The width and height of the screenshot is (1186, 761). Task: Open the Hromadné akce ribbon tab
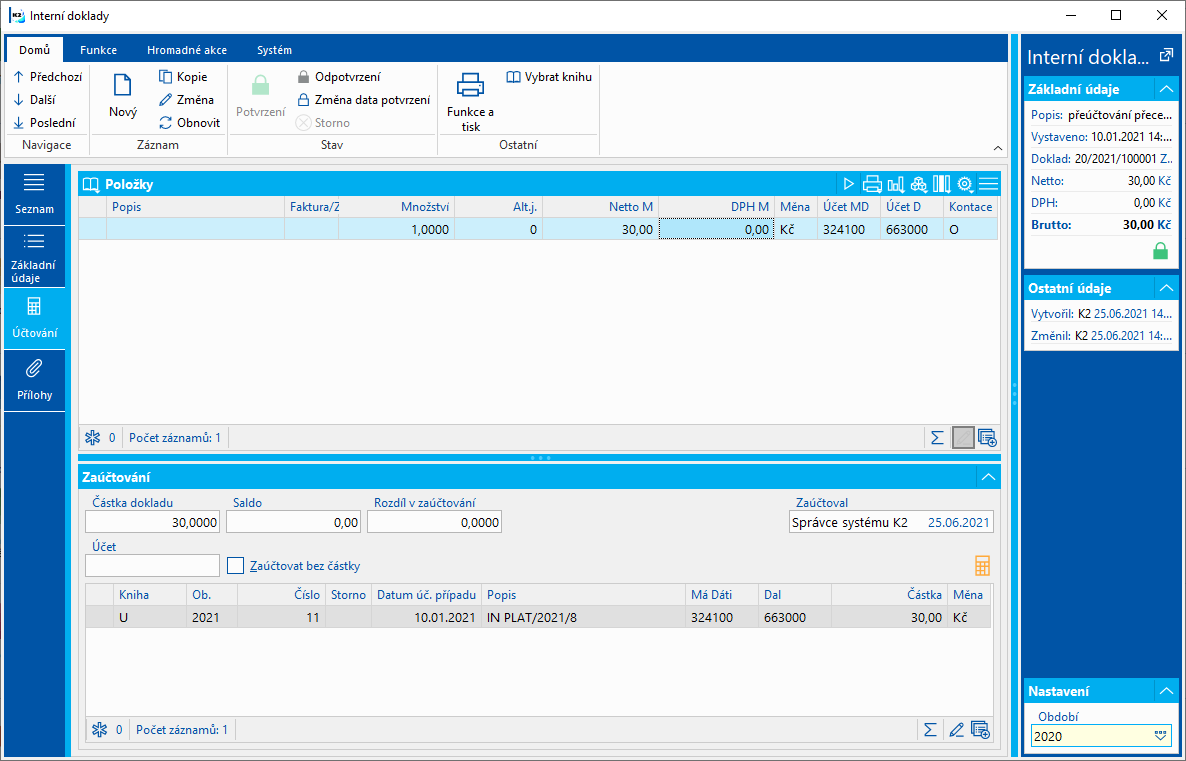(x=186, y=50)
